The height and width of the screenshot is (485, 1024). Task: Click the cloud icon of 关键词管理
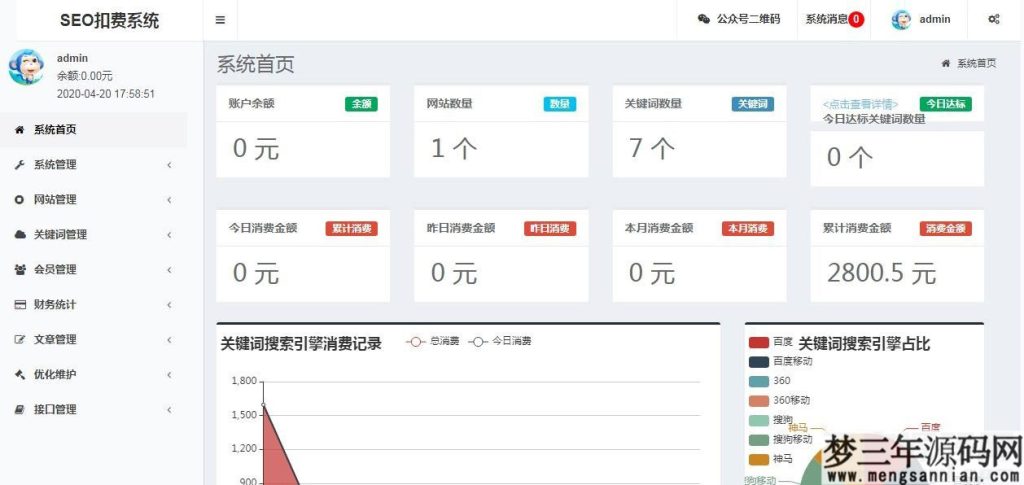(20, 235)
